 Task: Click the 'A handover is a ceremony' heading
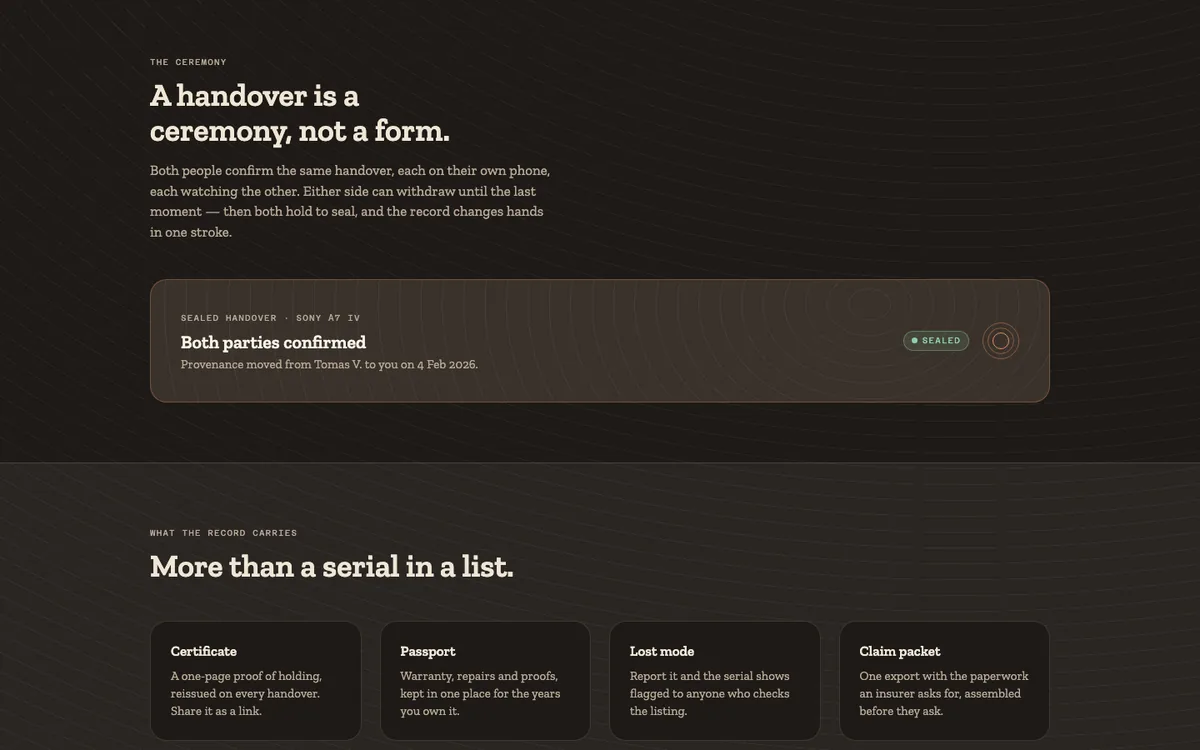(300, 113)
